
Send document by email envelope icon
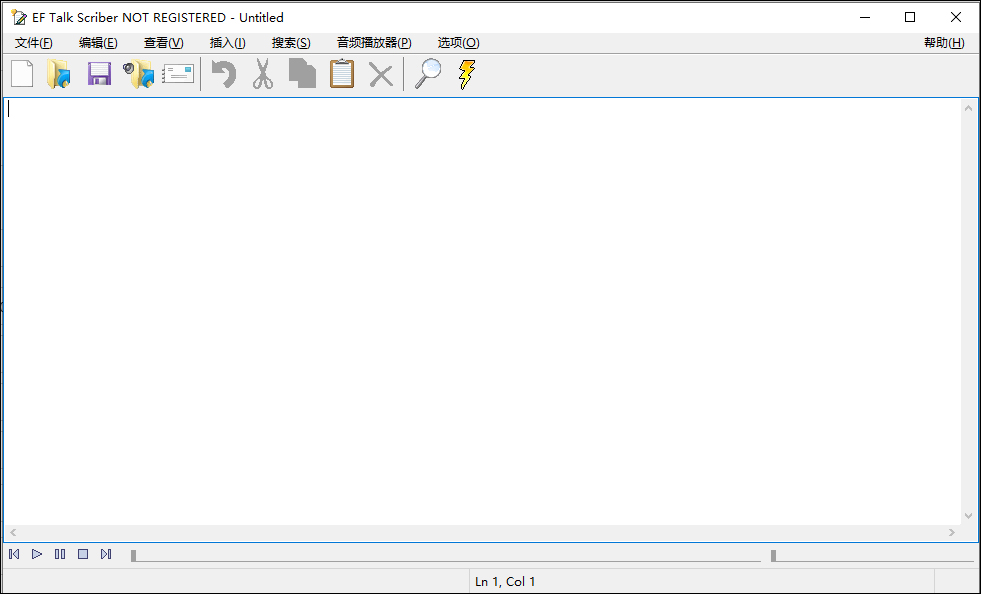(178, 74)
